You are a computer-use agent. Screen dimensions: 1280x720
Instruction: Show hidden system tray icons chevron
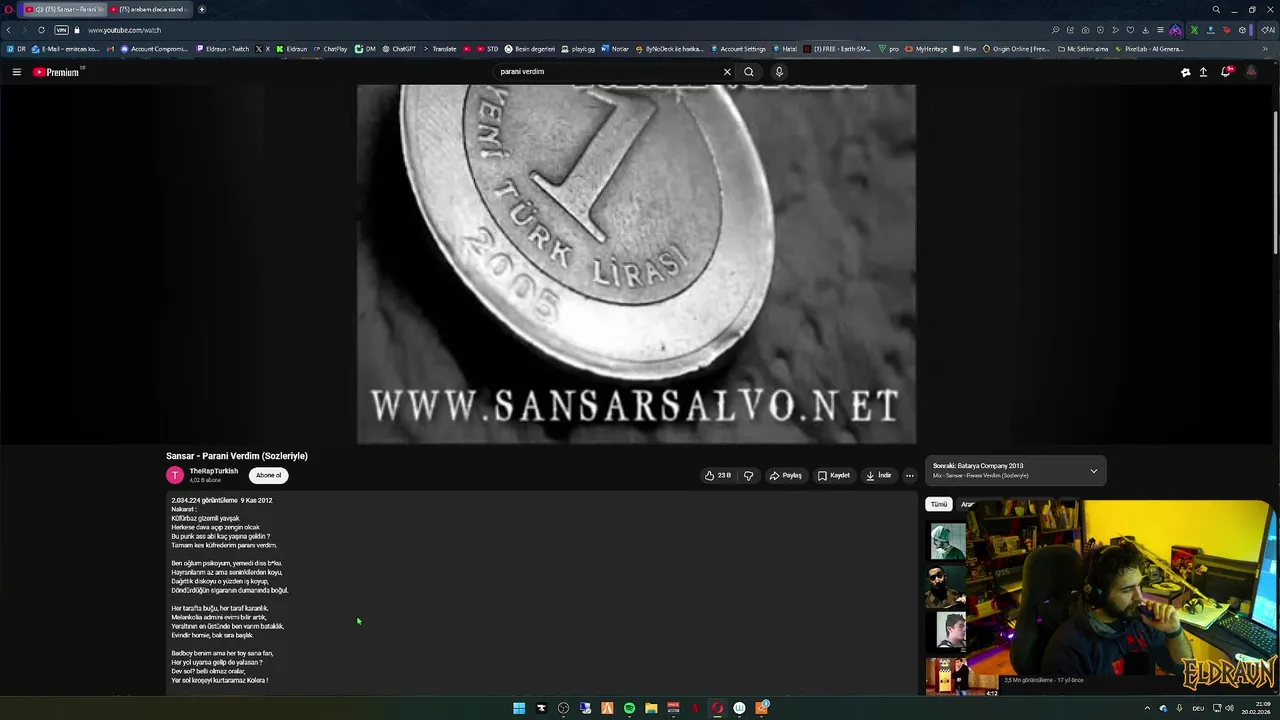pyautogui.click(x=1147, y=708)
